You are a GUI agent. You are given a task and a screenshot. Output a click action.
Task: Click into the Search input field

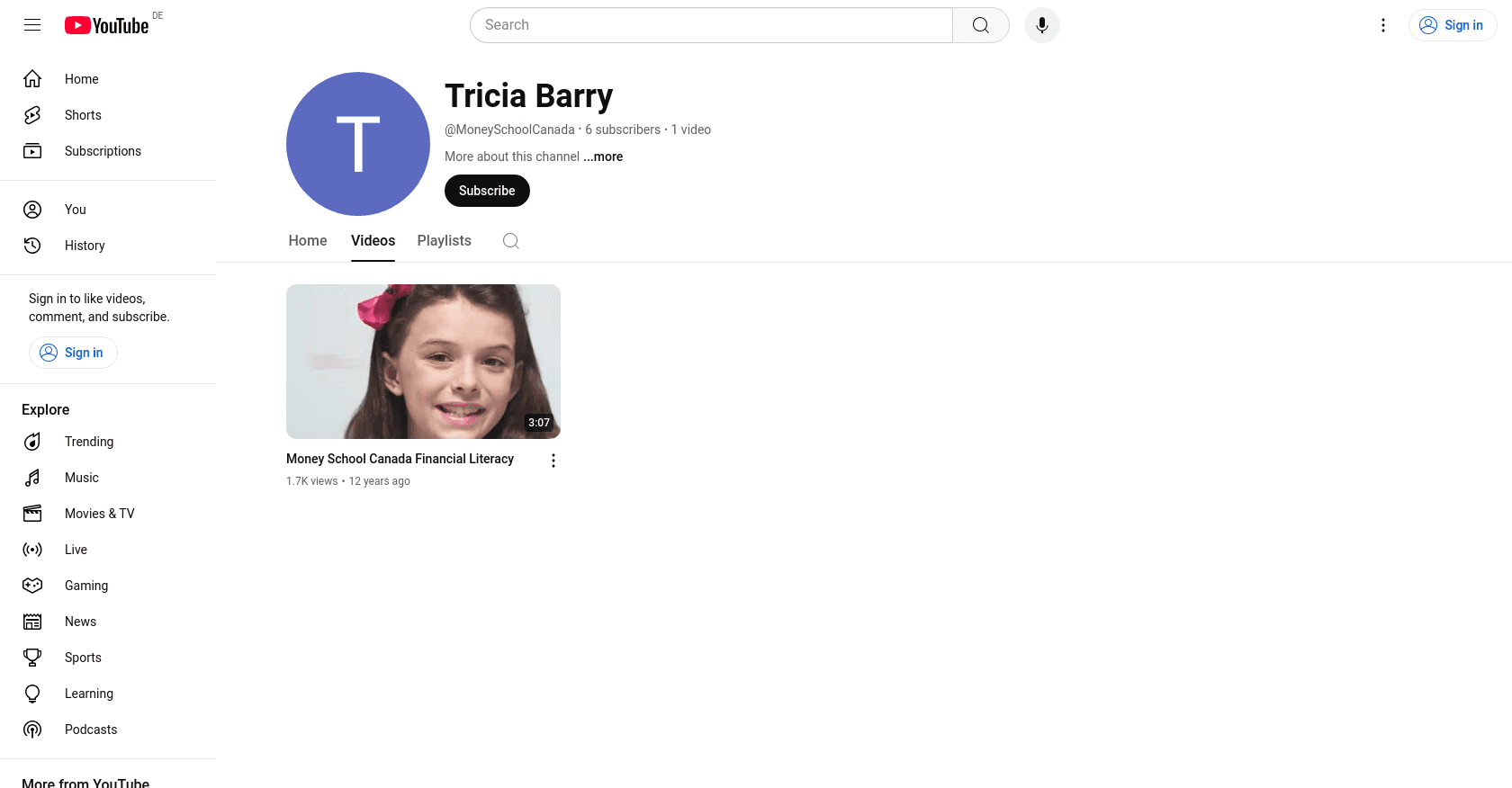(711, 25)
